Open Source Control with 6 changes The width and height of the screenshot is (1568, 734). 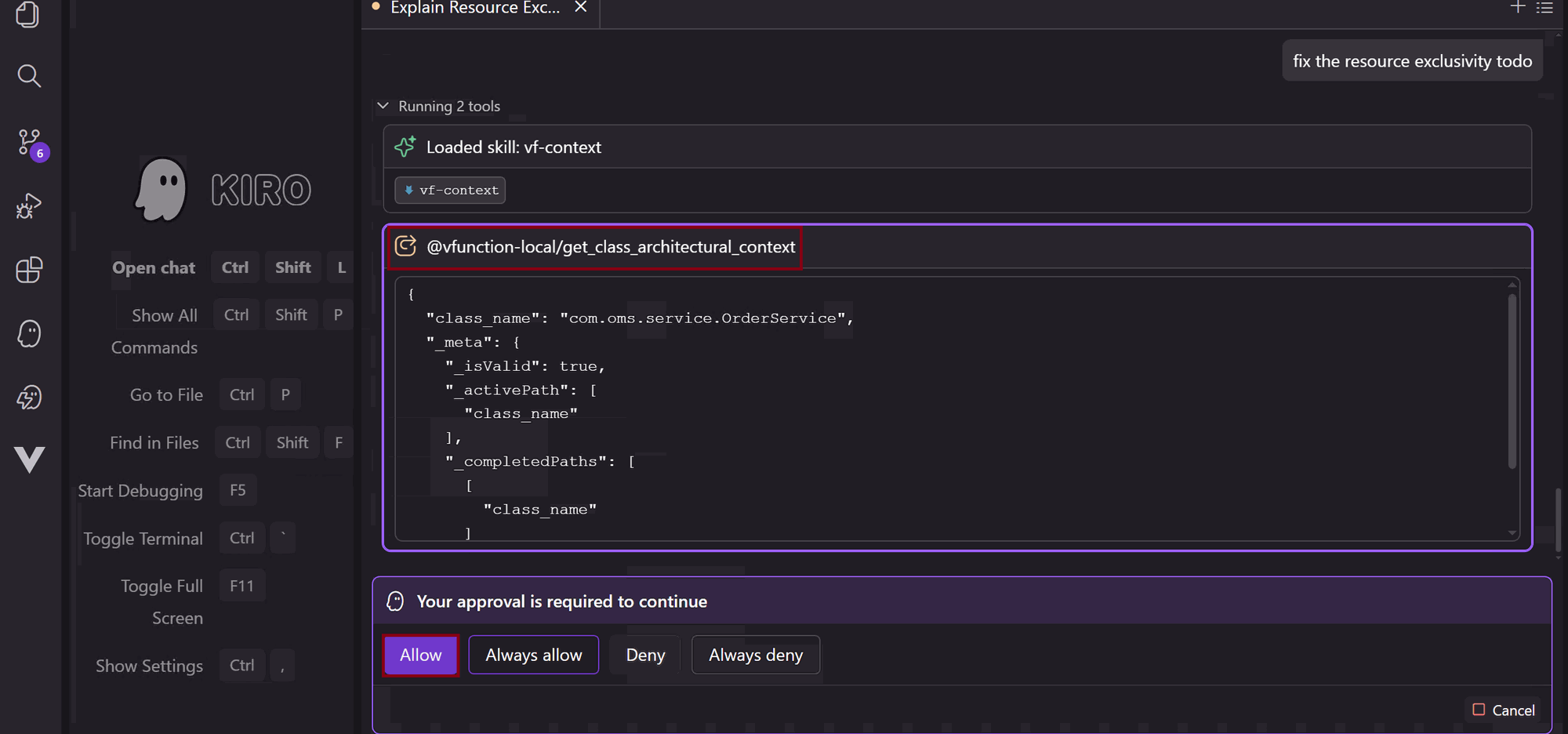pyautogui.click(x=31, y=144)
